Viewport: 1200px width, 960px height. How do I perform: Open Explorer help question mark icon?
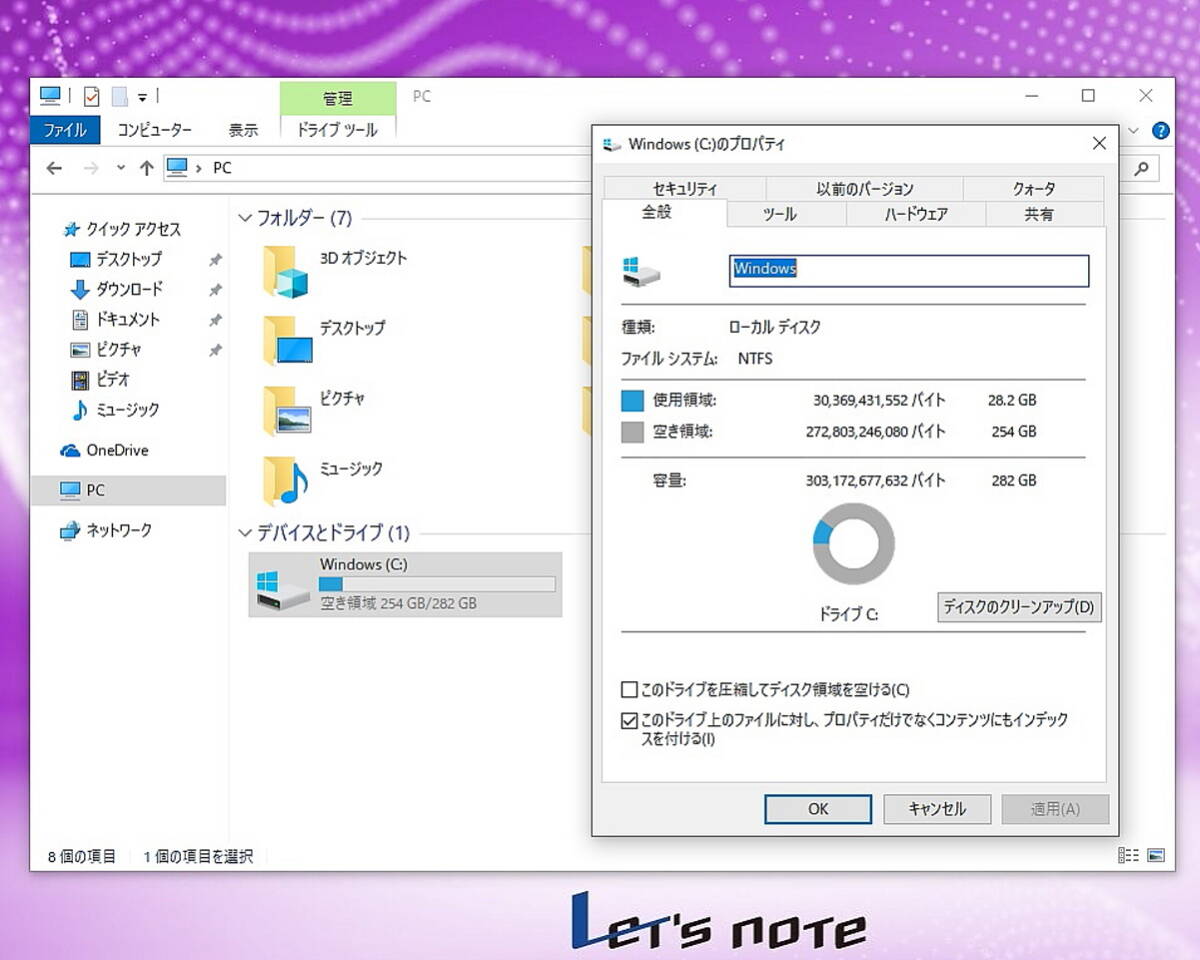pyautogui.click(x=1160, y=130)
